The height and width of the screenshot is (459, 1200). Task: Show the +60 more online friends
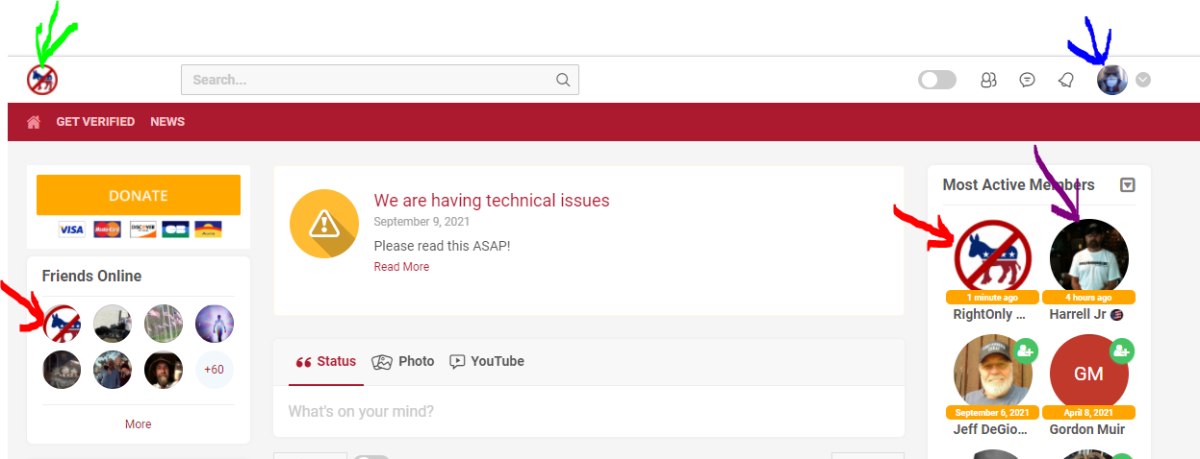[214, 370]
